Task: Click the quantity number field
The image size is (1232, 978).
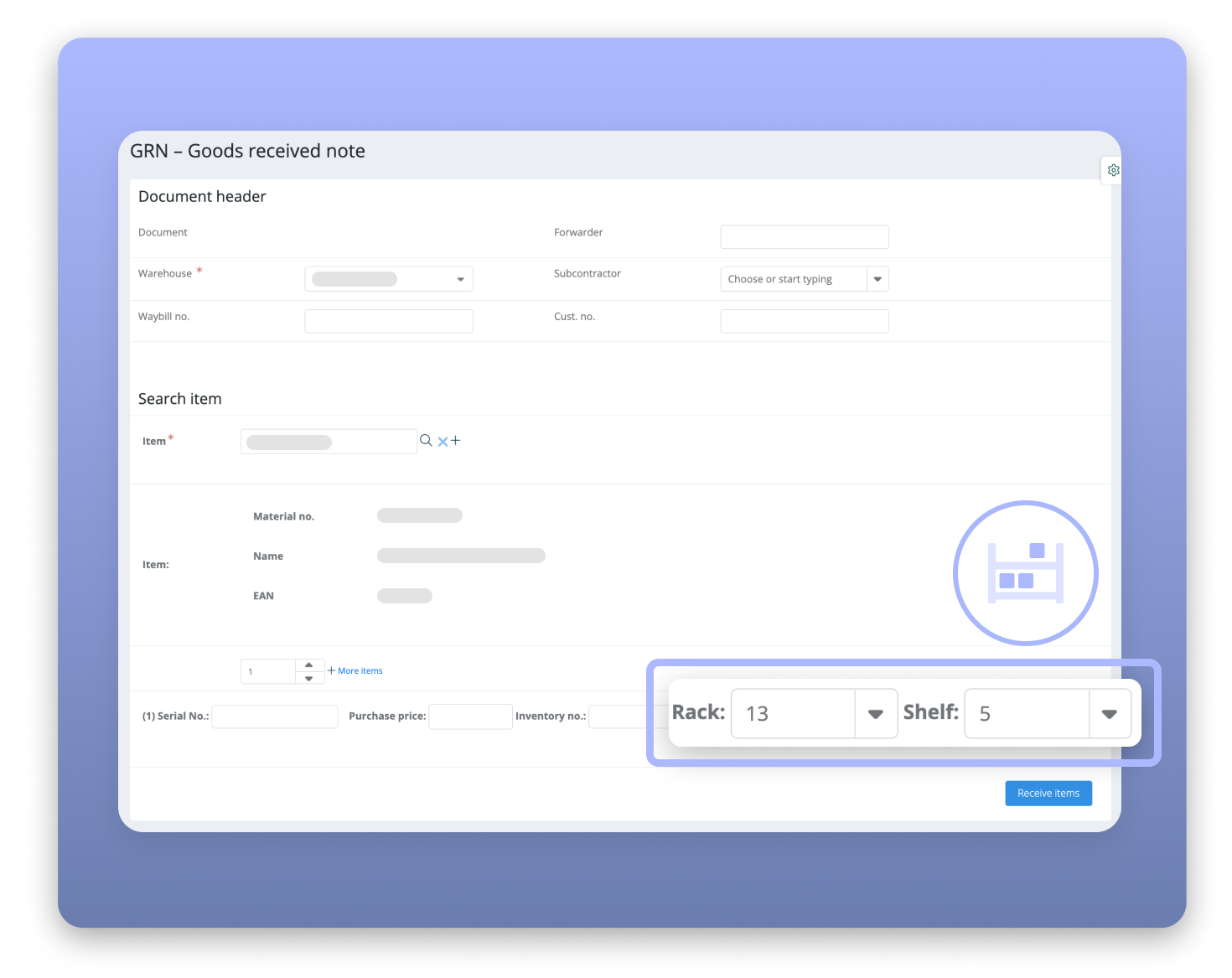Action: coord(268,671)
